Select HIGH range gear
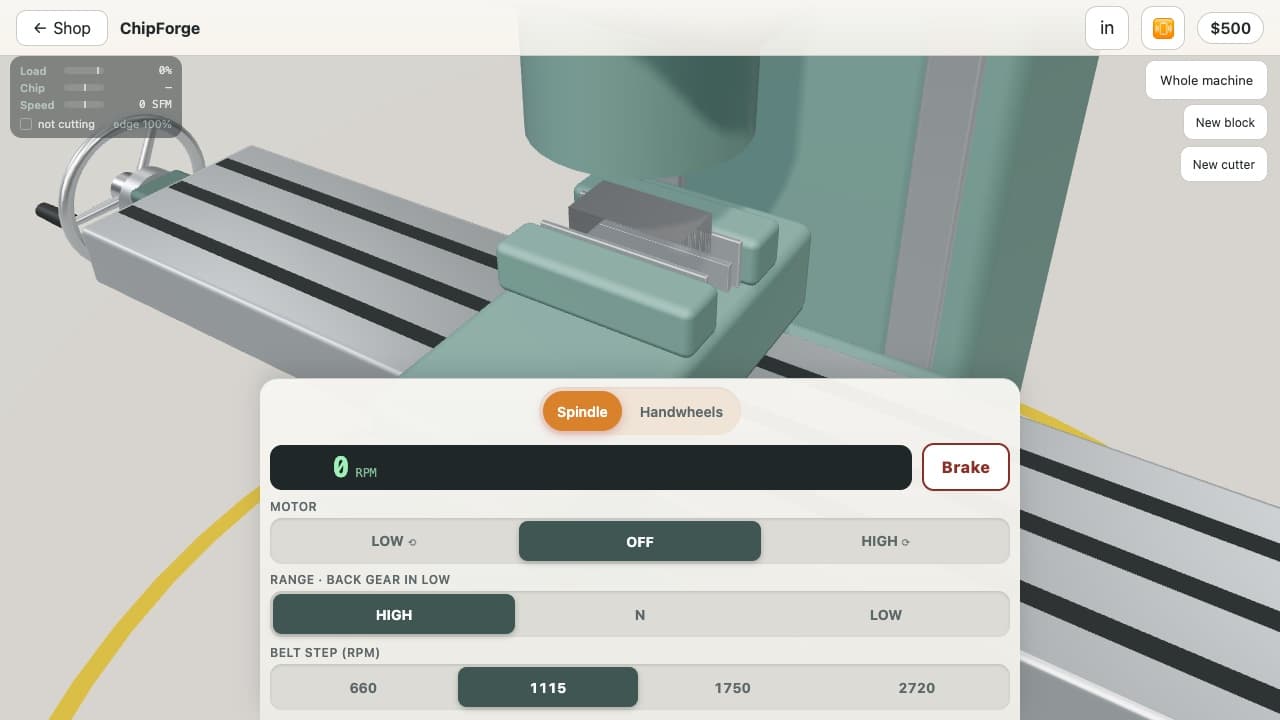 394,614
